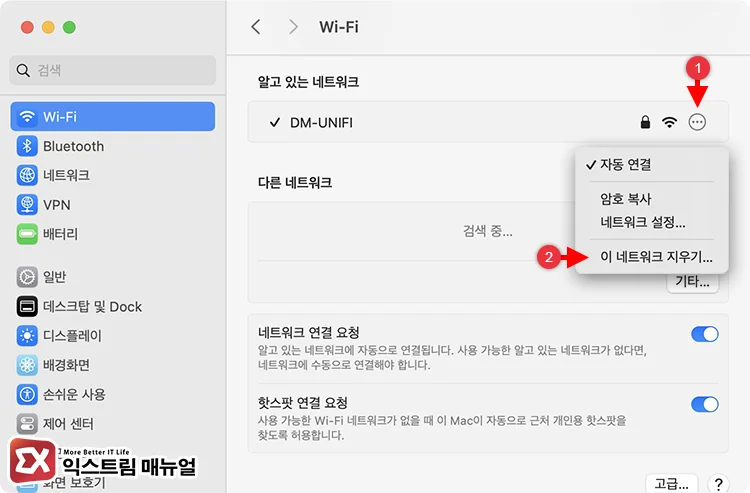Open the more options ellipsis for DM-UNIFI
This screenshot has height=493, width=750.
click(697, 122)
